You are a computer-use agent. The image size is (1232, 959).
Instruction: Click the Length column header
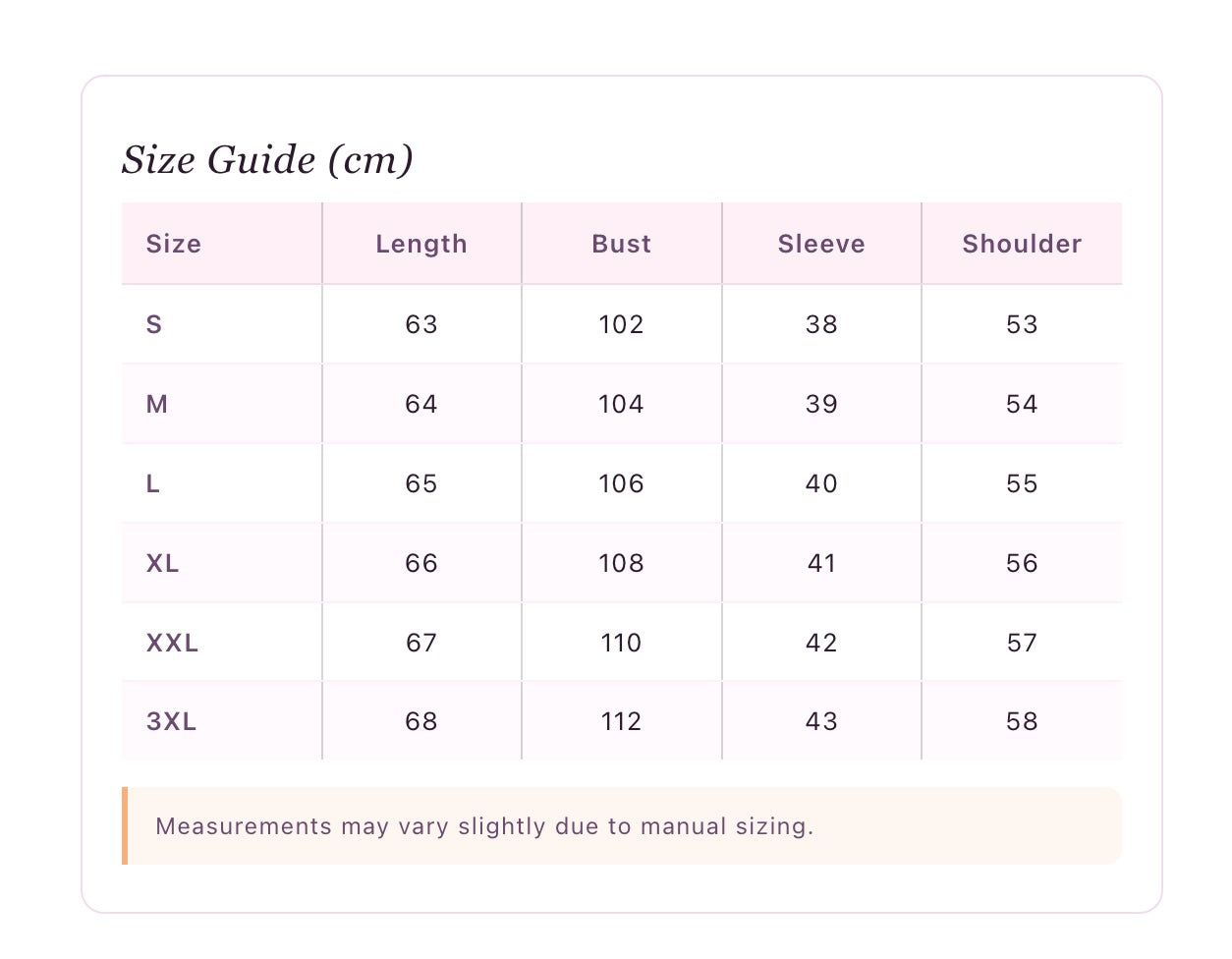421,244
